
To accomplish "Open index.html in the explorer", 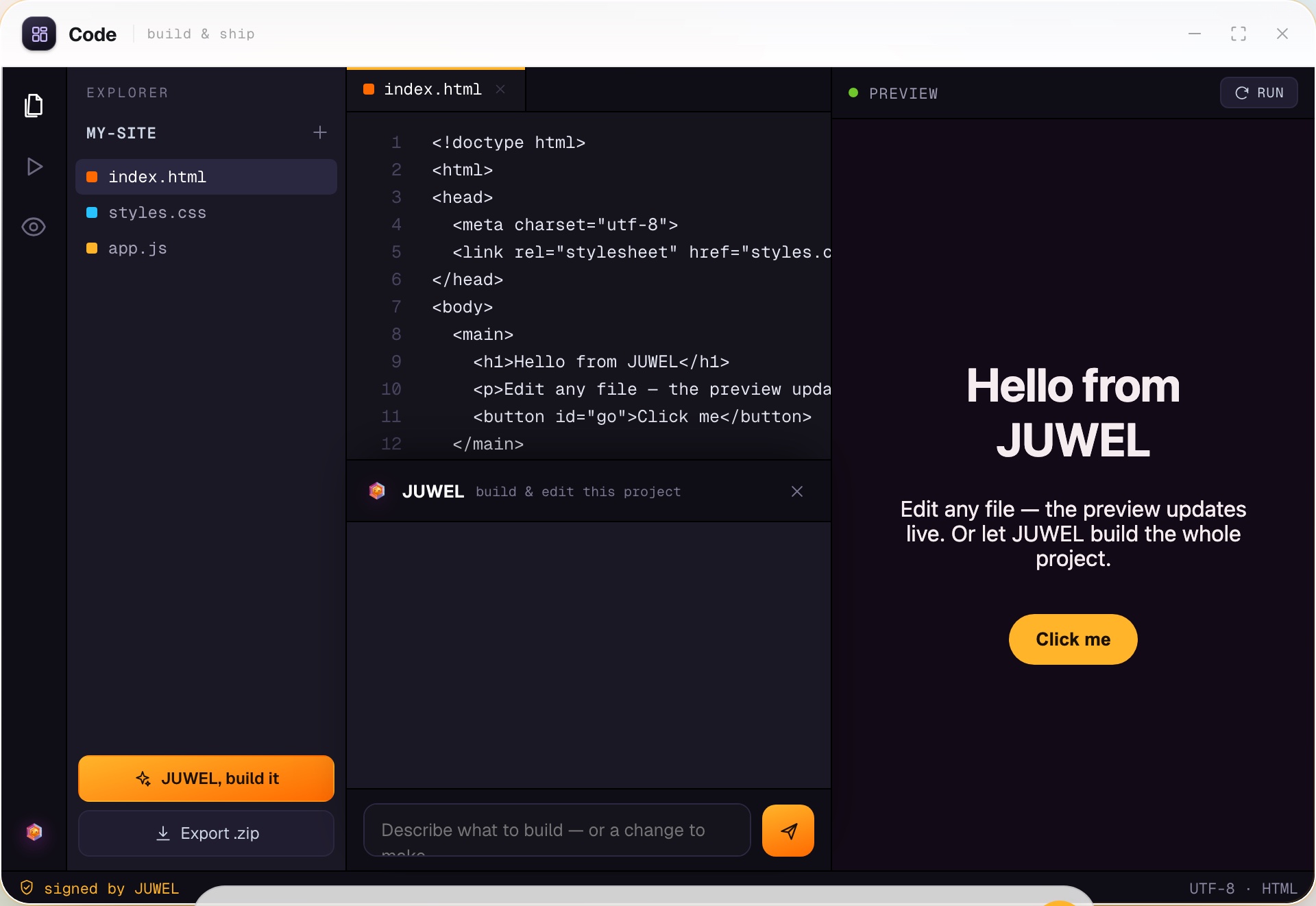I will (x=206, y=177).
